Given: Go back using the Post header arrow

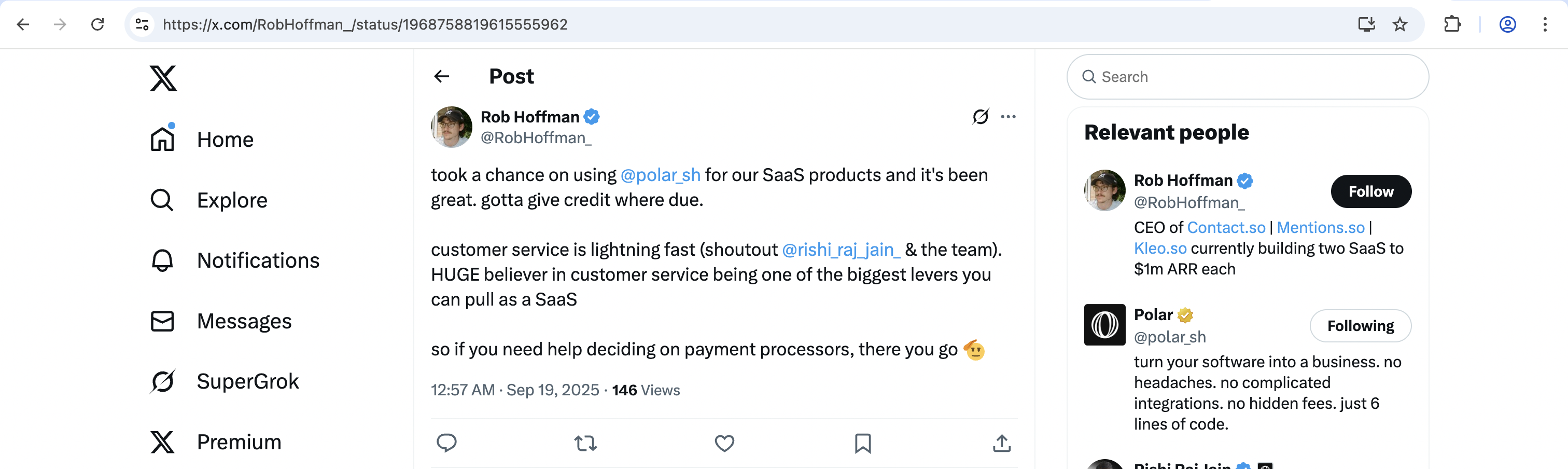Looking at the screenshot, I should pos(442,76).
